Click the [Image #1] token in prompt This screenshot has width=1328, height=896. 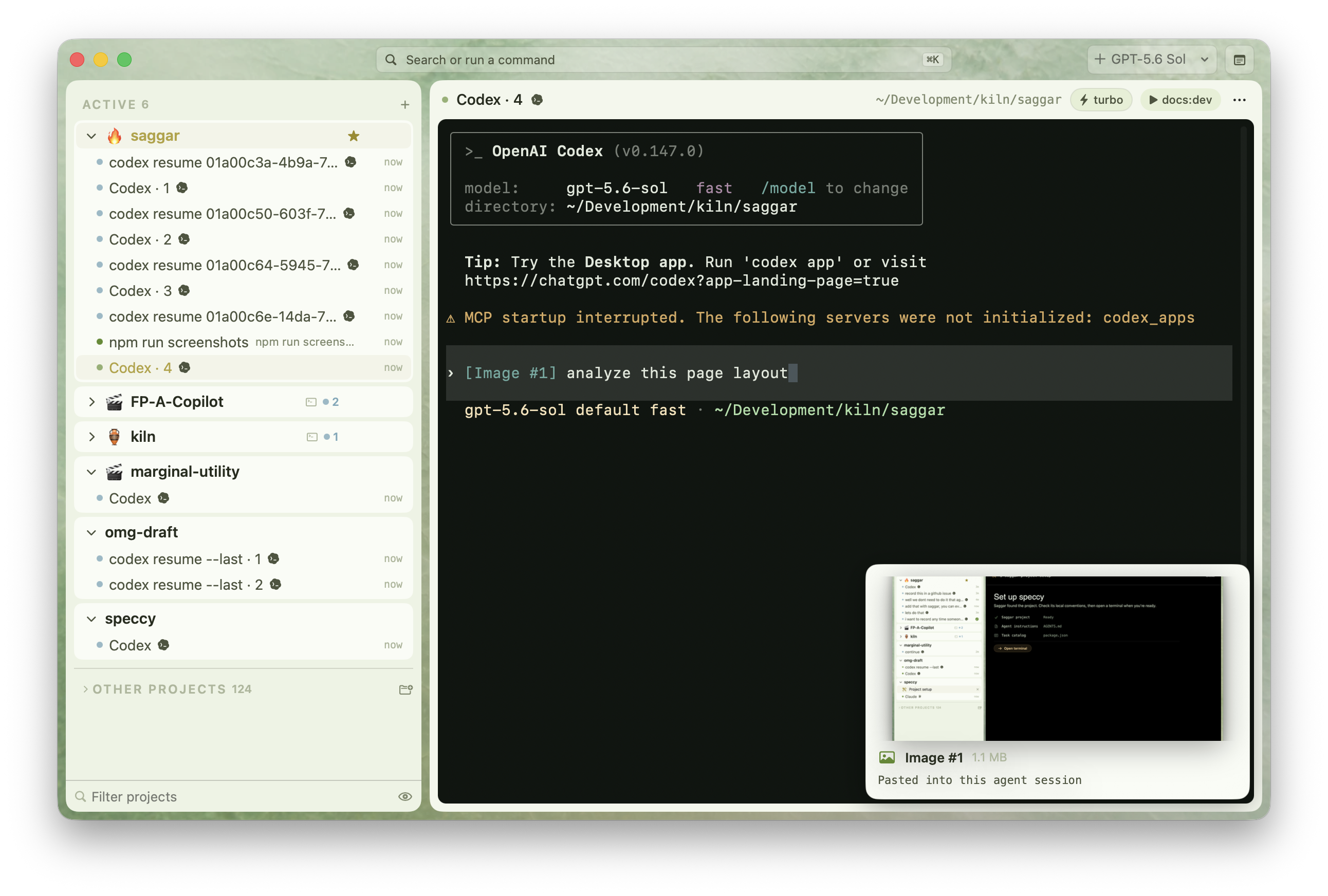pos(510,374)
